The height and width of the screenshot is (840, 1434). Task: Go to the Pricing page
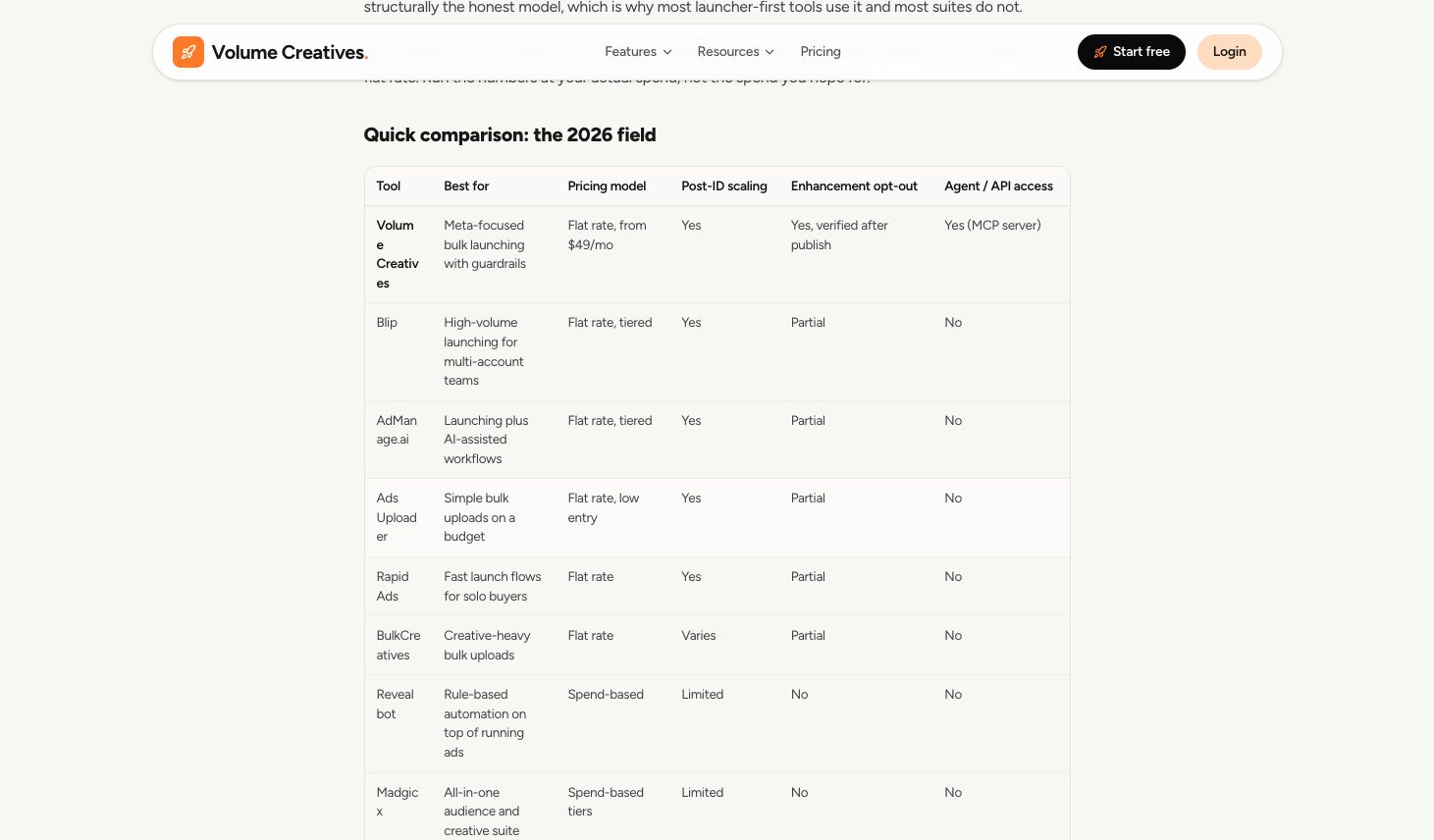click(x=821, y=52)
